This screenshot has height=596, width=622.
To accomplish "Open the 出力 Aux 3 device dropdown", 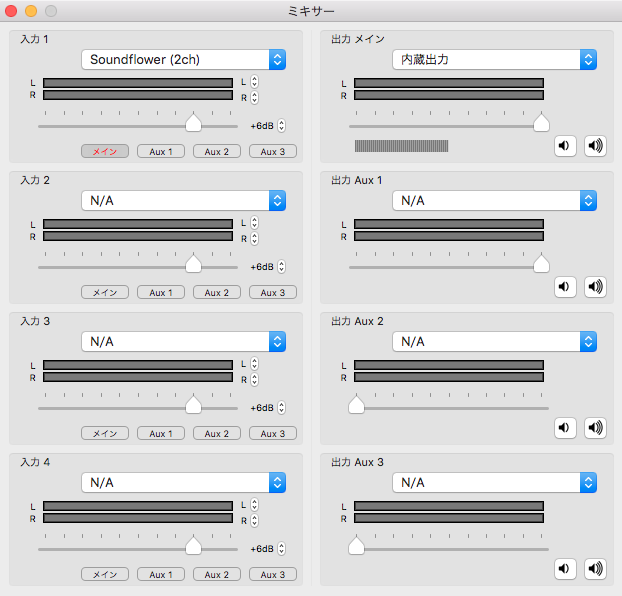I will [x=494, y=483].
